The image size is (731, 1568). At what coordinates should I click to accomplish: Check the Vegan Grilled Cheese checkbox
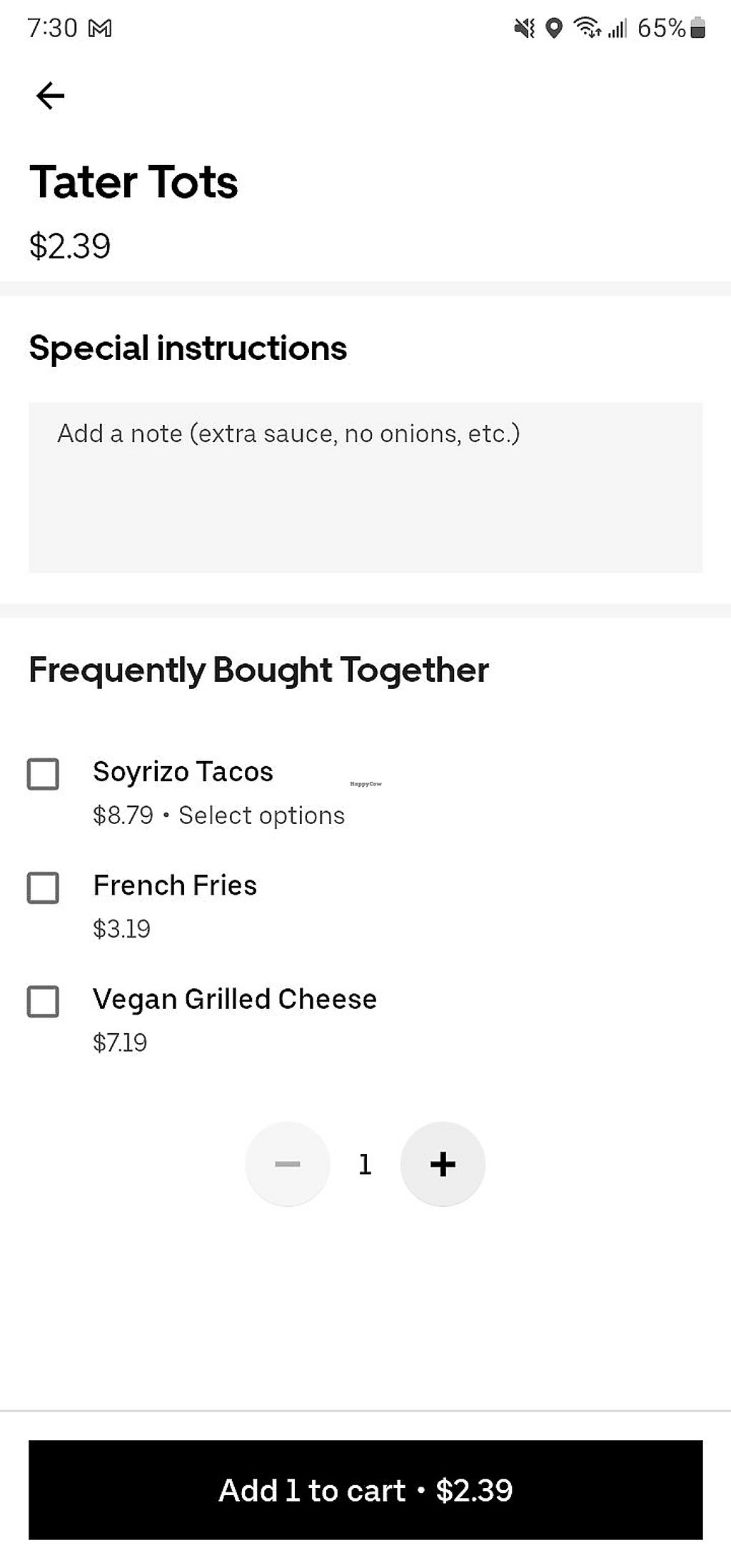click(43, 1001)
